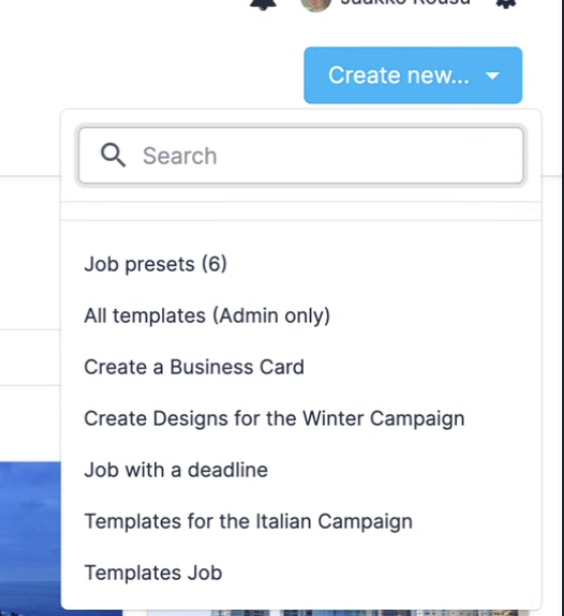
Task: Click the Search placeholder text
Action: pos(180,156)
